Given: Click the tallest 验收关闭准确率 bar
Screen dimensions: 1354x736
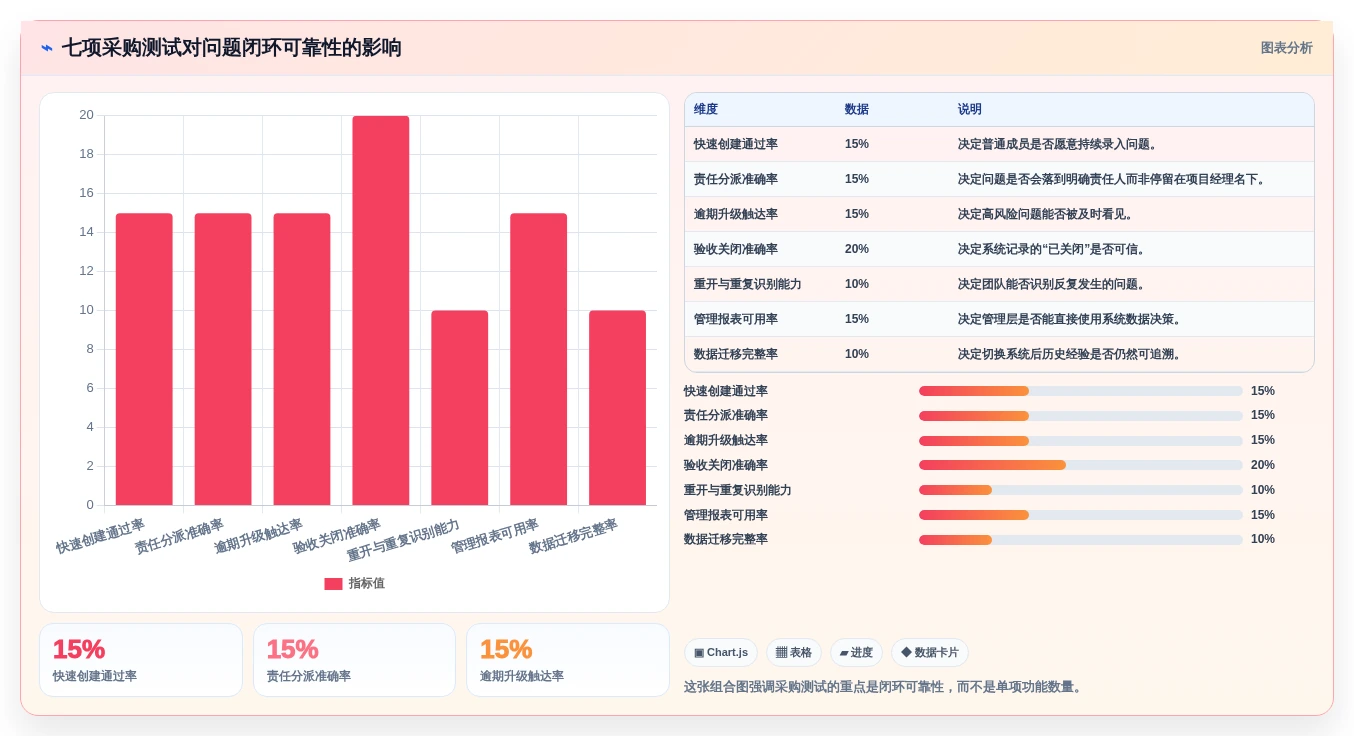Looking at the screenshot, I should (x=381, y=310).
